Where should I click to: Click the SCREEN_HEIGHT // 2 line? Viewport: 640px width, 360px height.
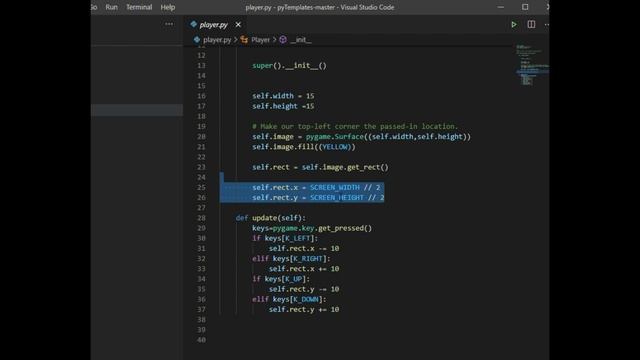[x=318, y=198]
